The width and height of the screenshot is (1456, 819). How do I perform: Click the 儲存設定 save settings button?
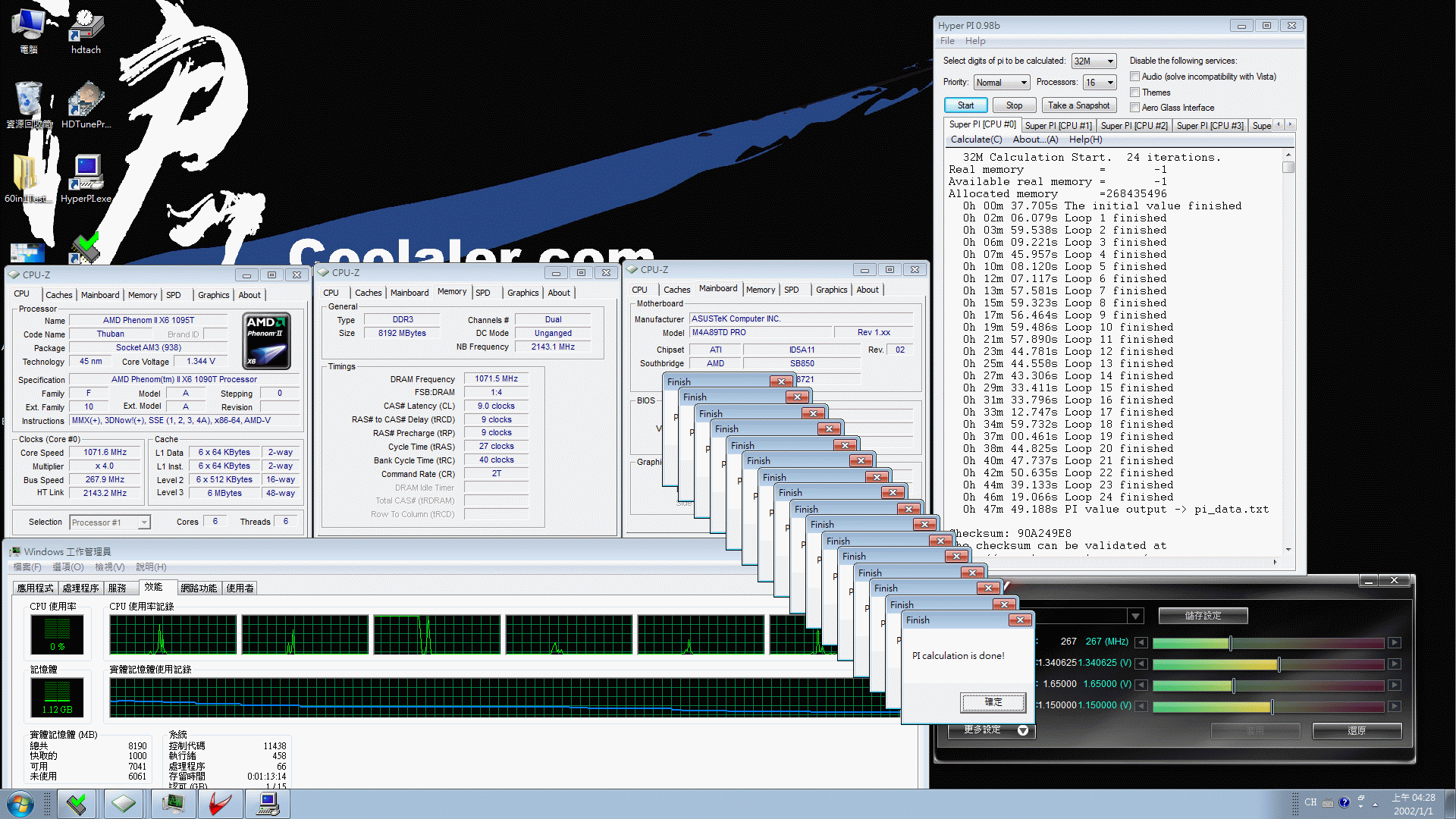tap(1203, 616)
